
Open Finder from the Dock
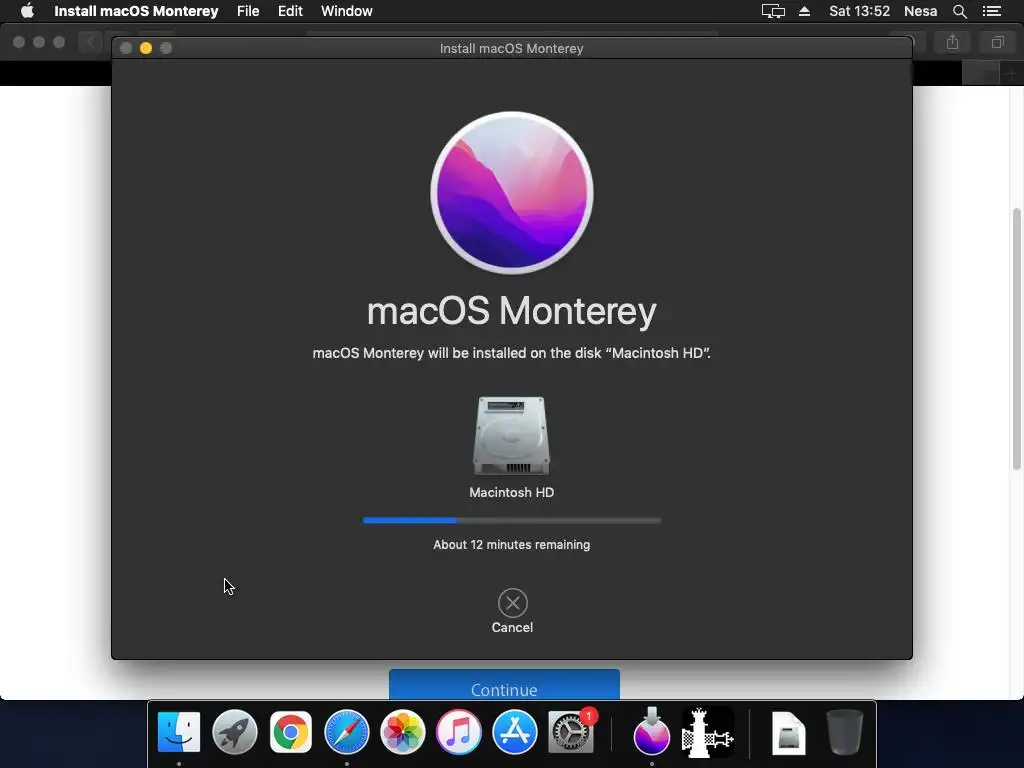pyautogui.click(x=178, y=731)
